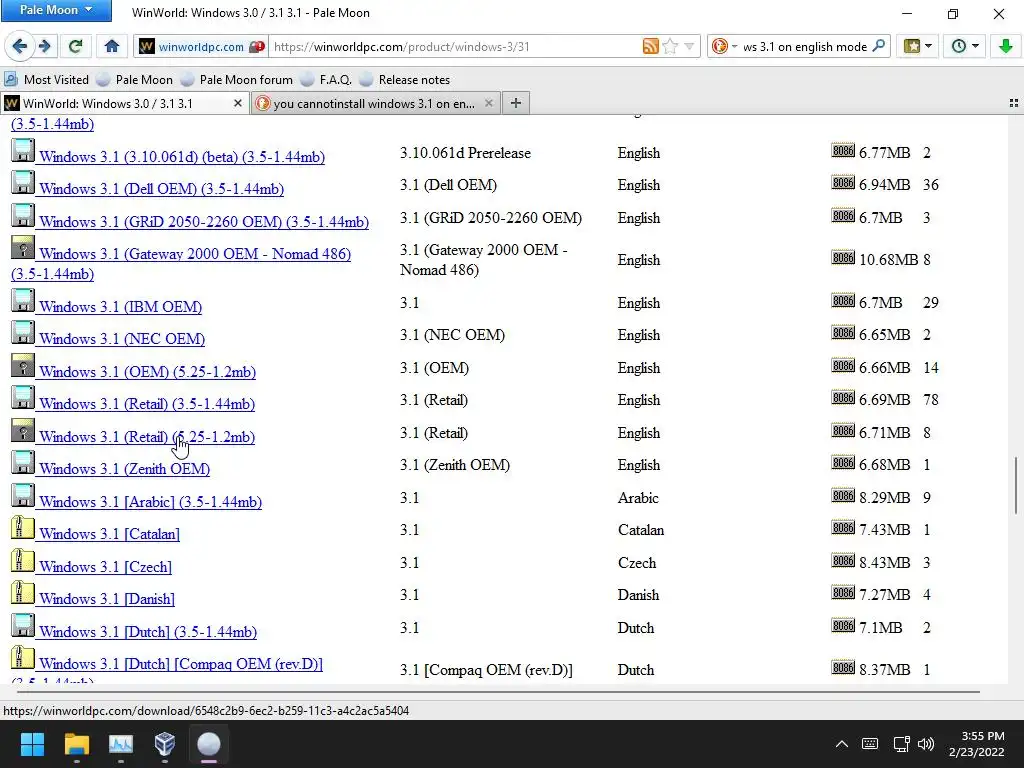
Task: Open the Pale Moon taskbar icon
Action: point(209,744)
